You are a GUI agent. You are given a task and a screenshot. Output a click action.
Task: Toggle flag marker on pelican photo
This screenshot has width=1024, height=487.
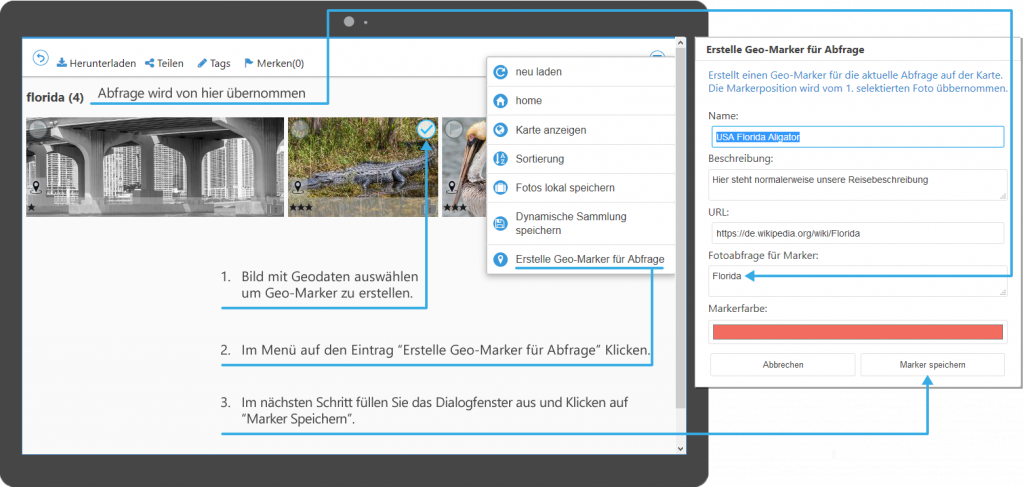click(453, 128)
